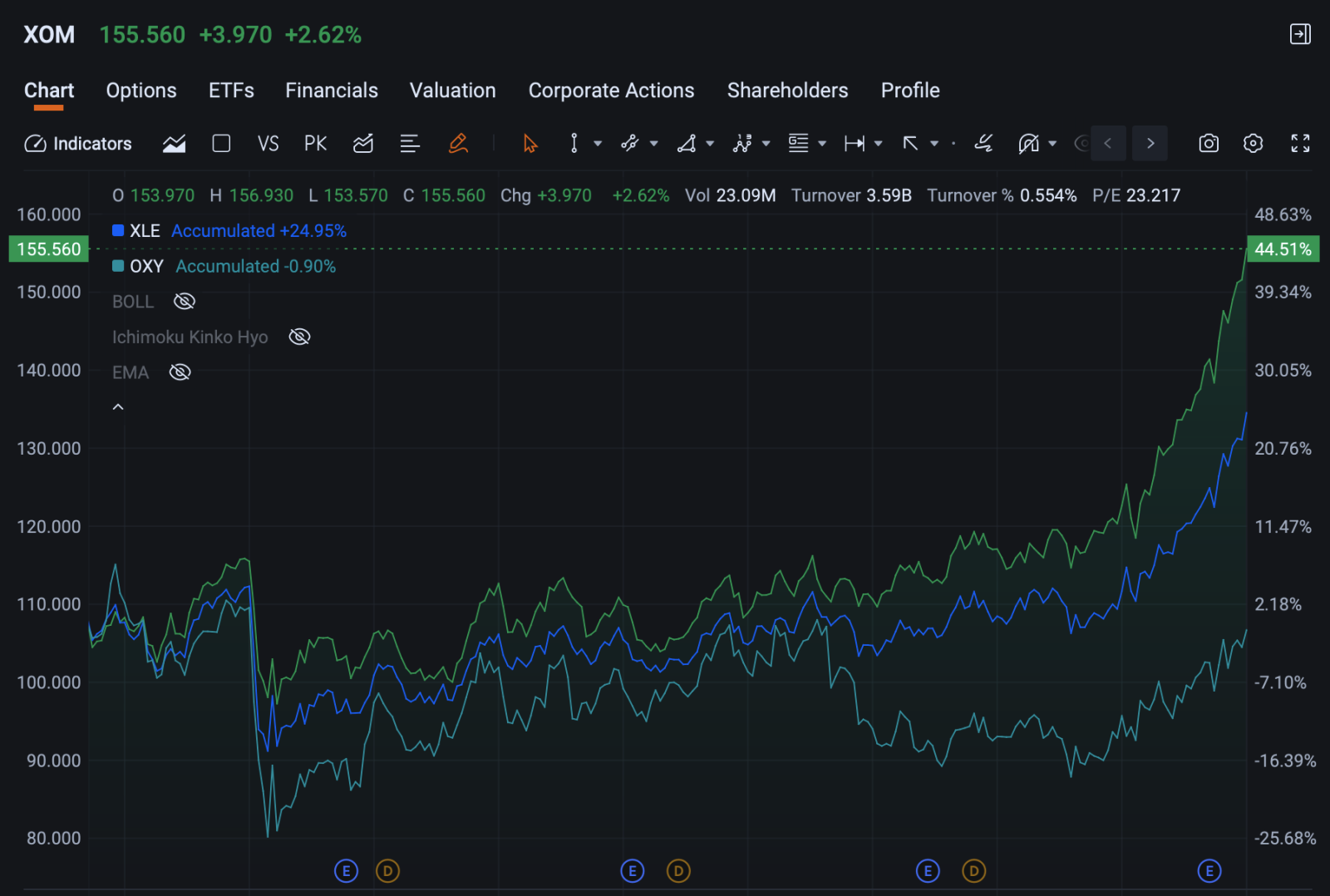The image size is (1330, 896).
Task: Click the OXY Accumulated -0.90% label
Action: pyautogui.click(x=256, y=267)
